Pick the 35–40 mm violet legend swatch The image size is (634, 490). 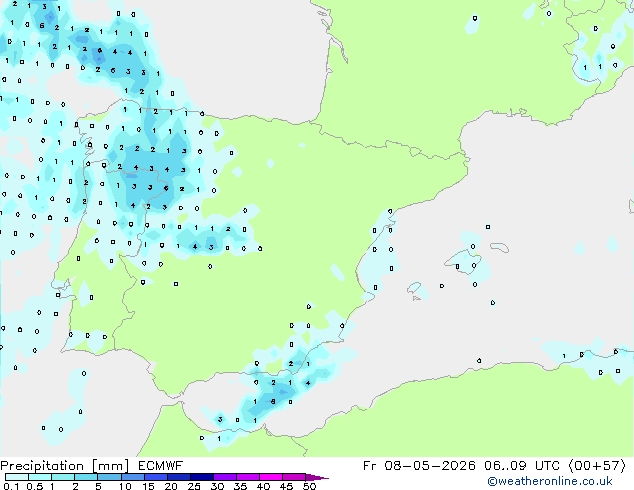248,477
